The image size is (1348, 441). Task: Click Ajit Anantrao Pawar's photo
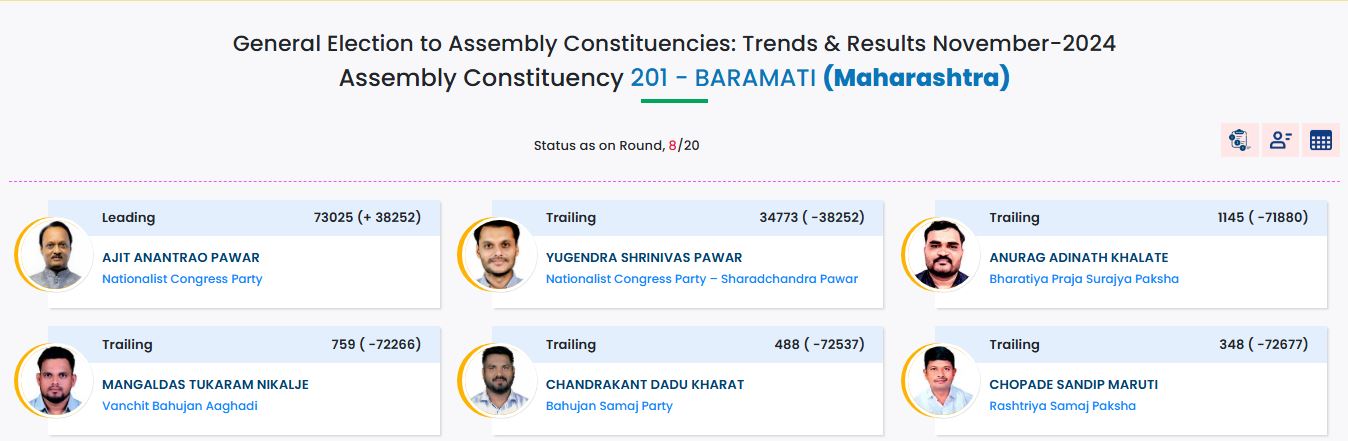[50, 254]
